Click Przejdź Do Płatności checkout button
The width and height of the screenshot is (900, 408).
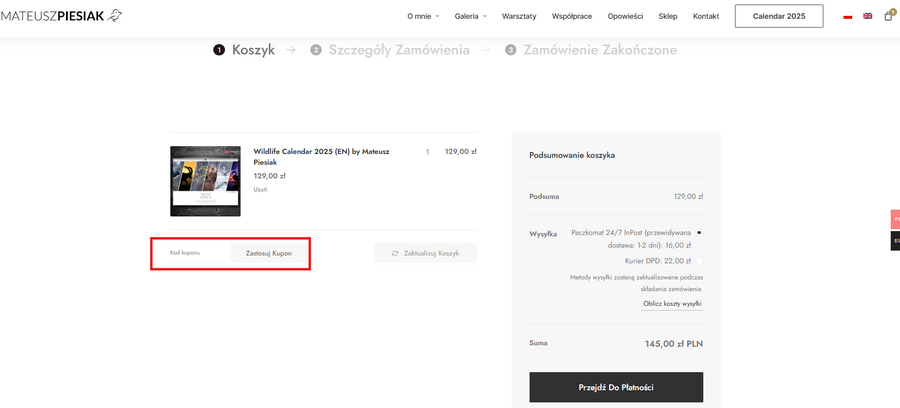615,387
